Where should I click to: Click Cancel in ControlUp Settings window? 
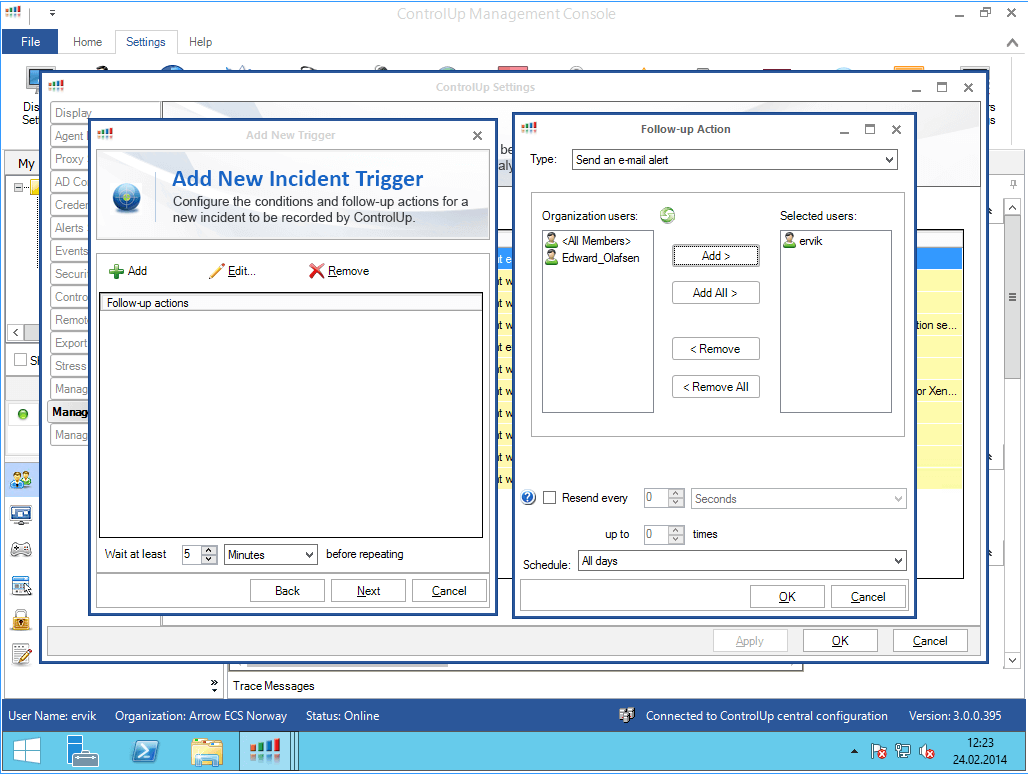pos(930,641)
